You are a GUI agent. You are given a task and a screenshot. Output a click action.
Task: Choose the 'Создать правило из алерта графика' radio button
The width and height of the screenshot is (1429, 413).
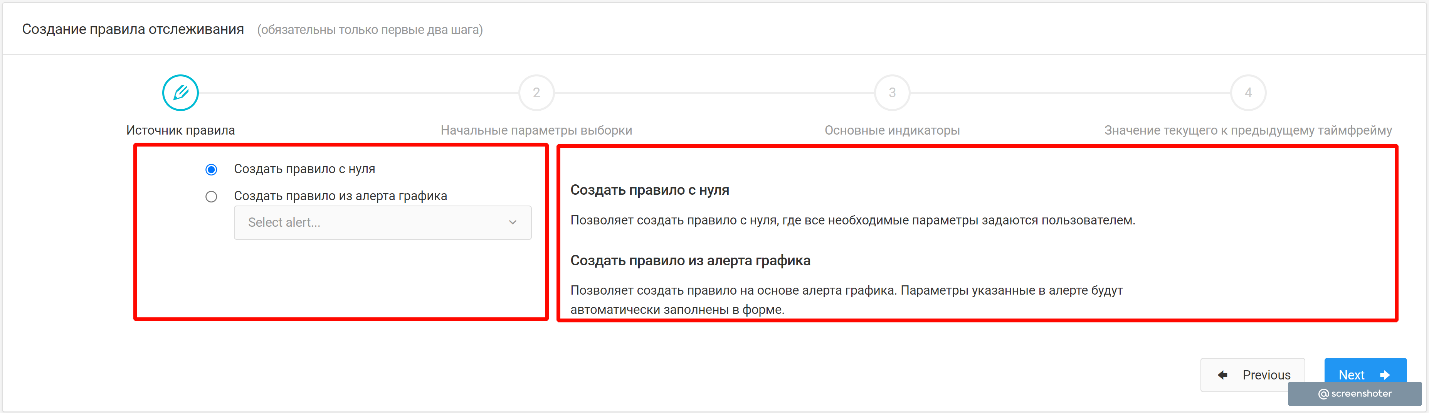pos(211,197)
